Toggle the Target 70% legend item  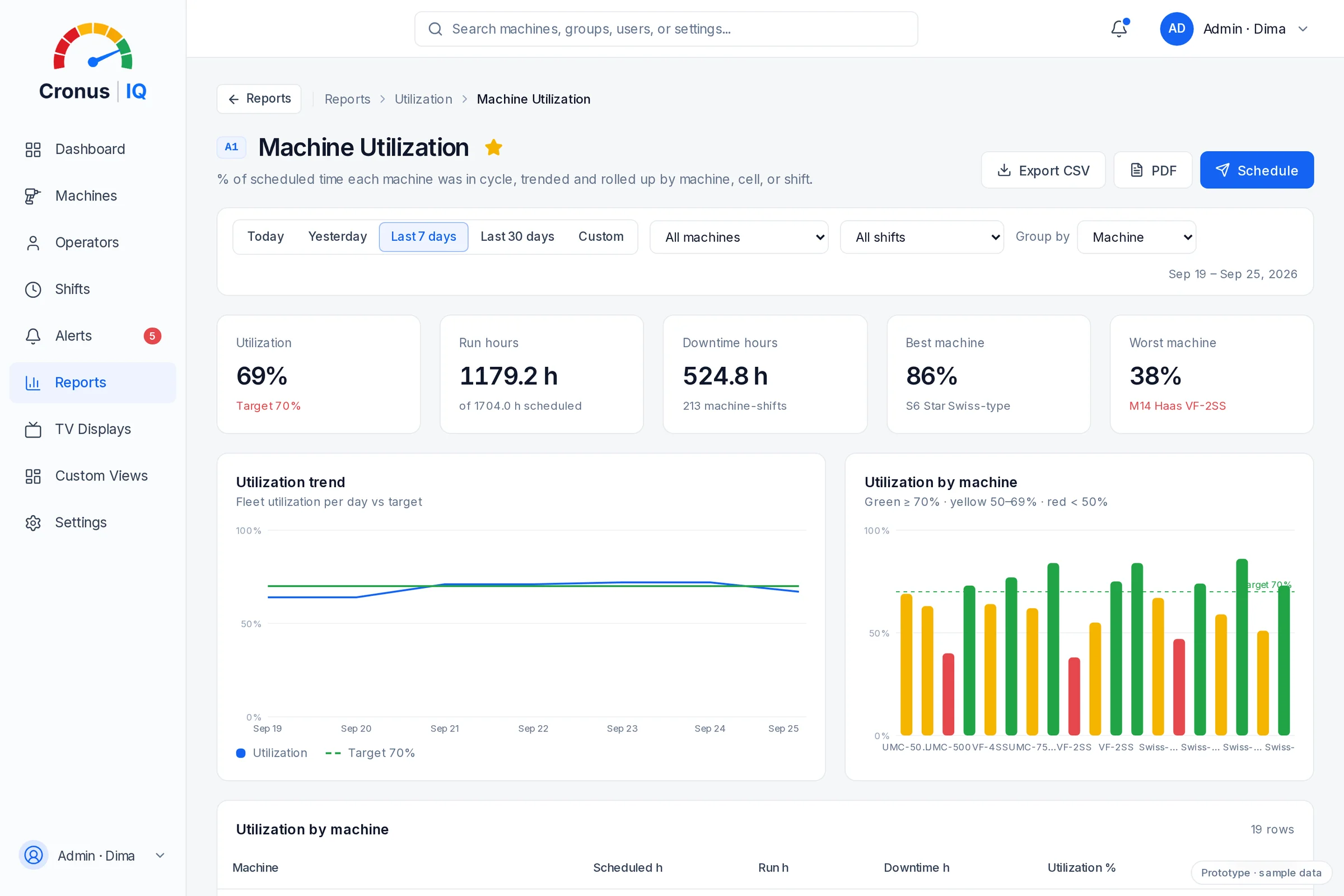(x=370, y=753)
